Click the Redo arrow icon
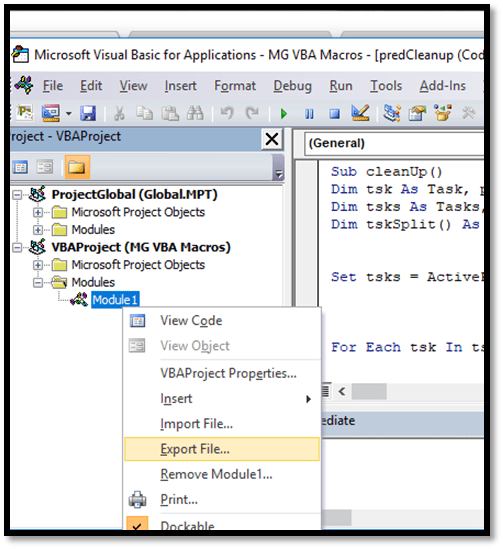This screenshot has width=503, height=549. click(x=252, y=113)
